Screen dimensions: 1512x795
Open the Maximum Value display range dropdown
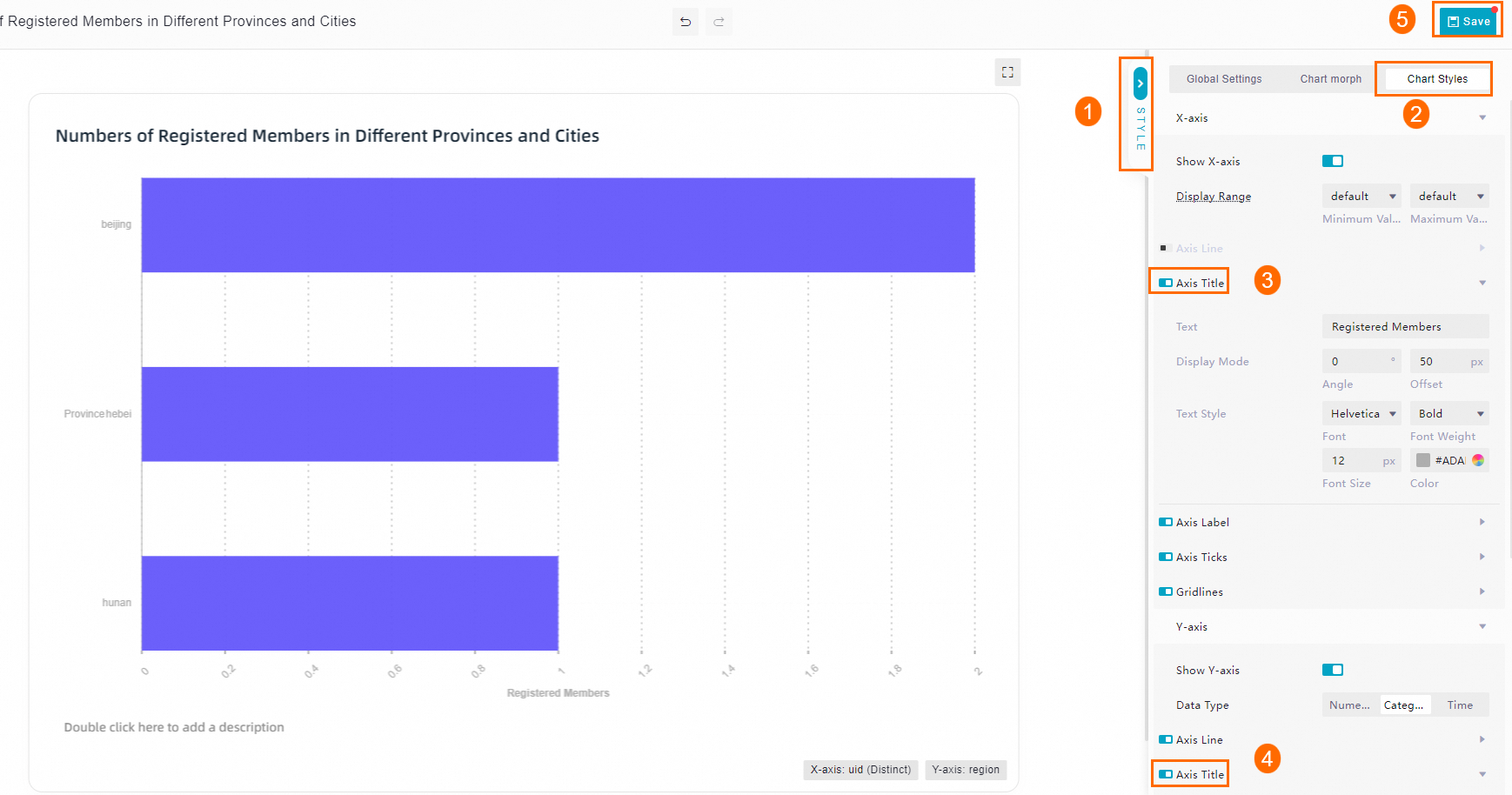coord(1449,197)
